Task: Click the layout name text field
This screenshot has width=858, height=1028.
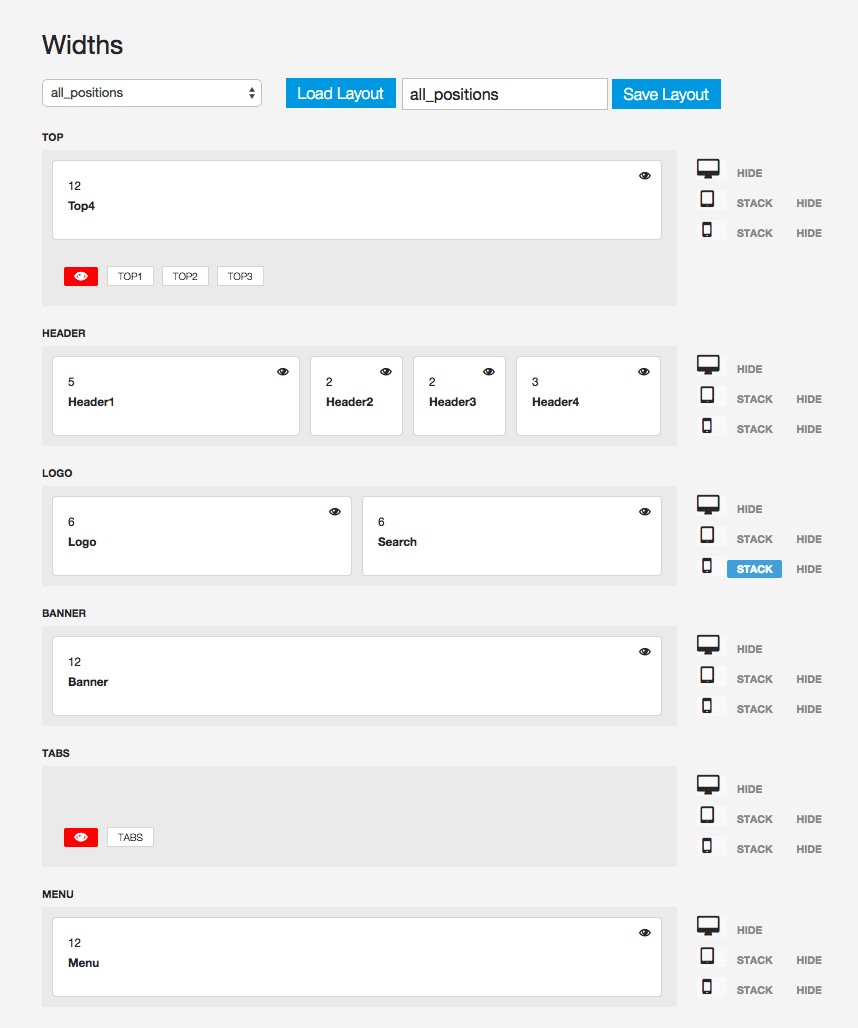Action: 504,94
